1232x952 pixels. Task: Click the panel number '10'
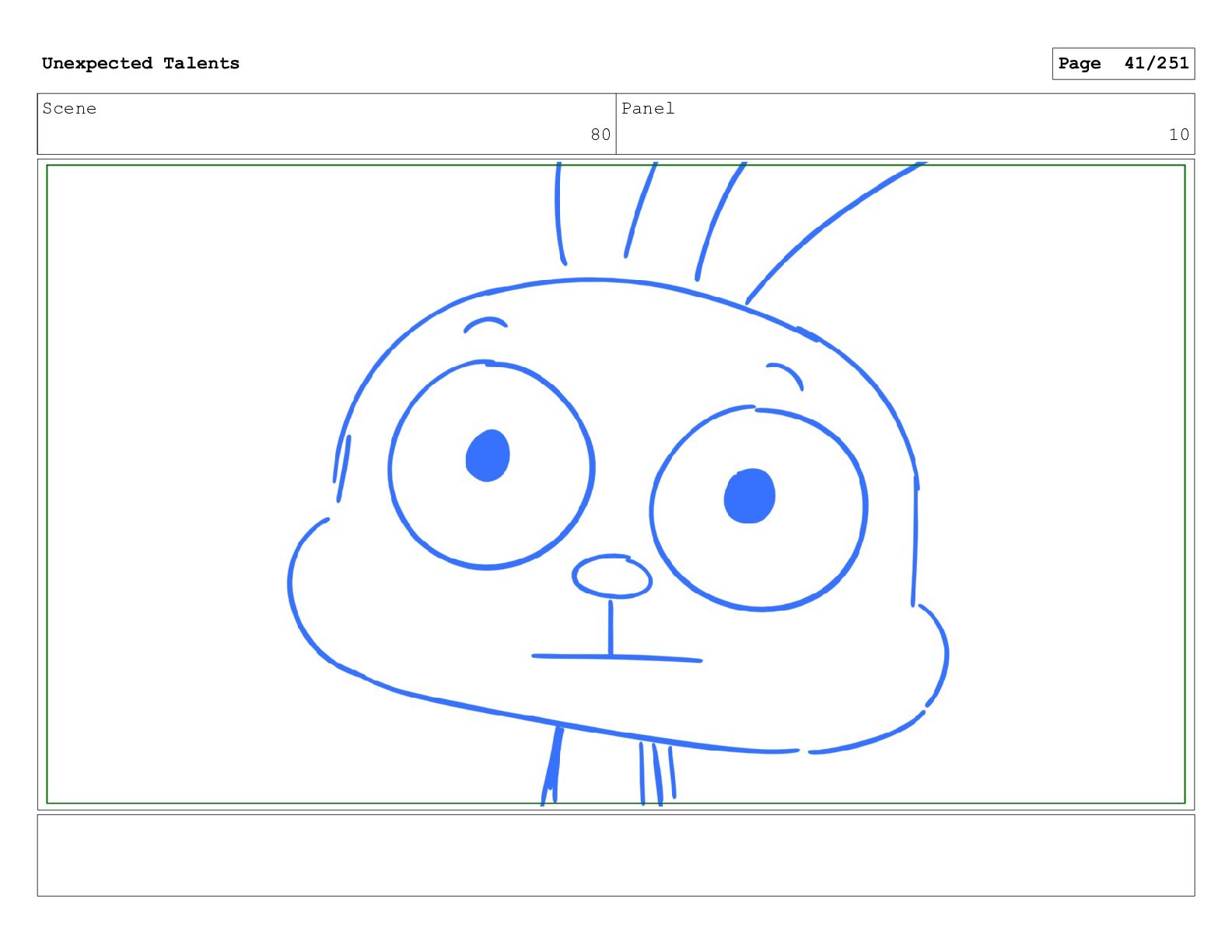pos(1179,135)
